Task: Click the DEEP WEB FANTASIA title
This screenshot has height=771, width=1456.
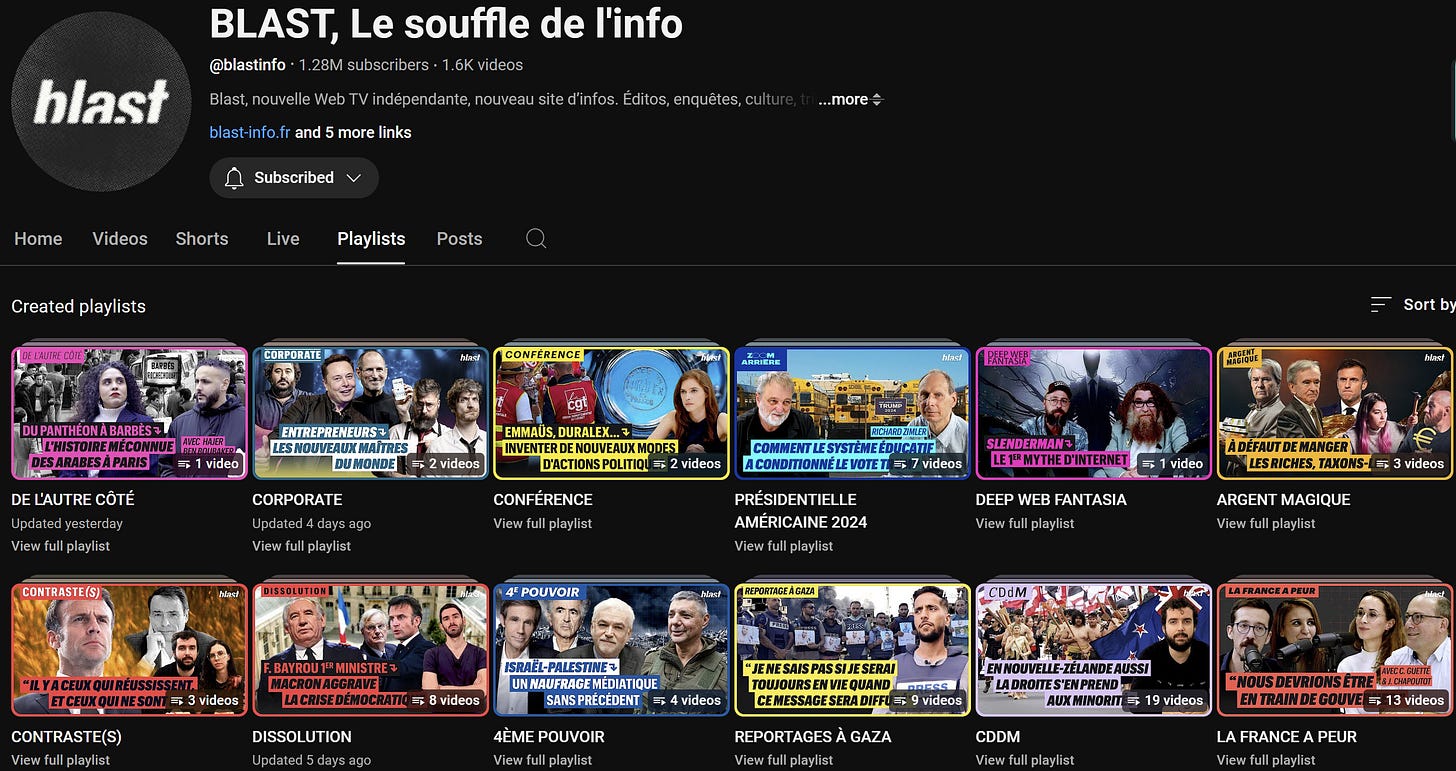Action: tap(1051, 499)
